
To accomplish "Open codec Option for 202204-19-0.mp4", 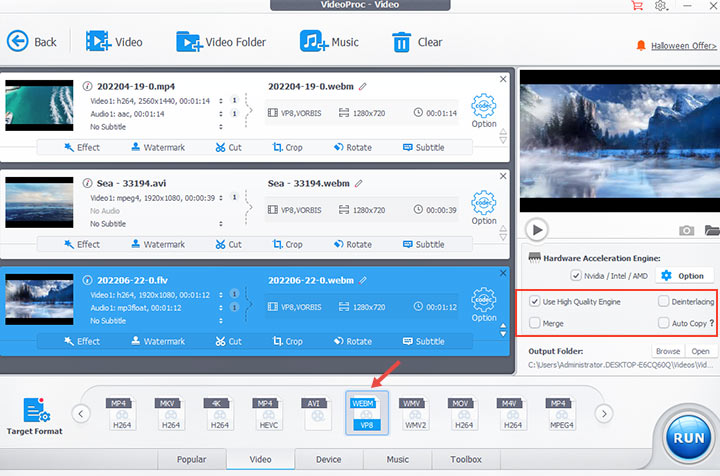I will tap(484, 111).
